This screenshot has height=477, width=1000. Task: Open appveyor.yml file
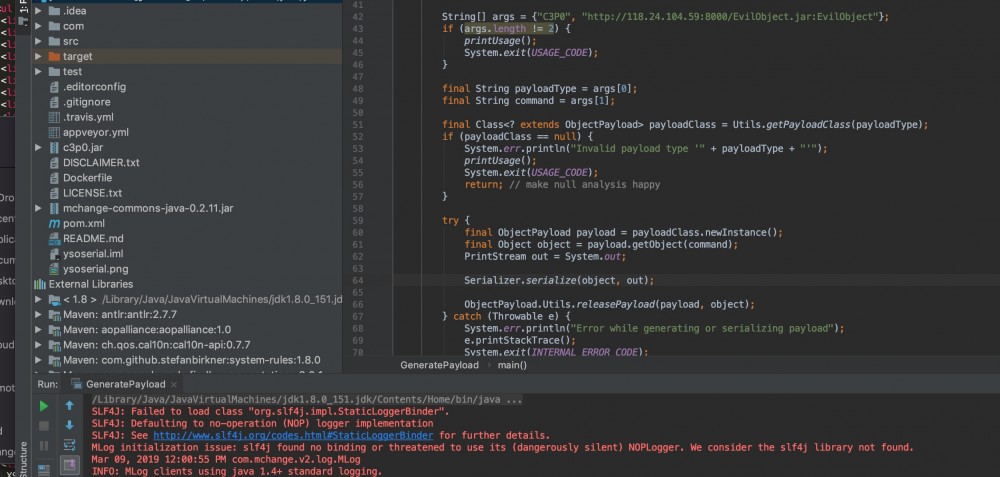pyautogui.click(x=96, y=133)
